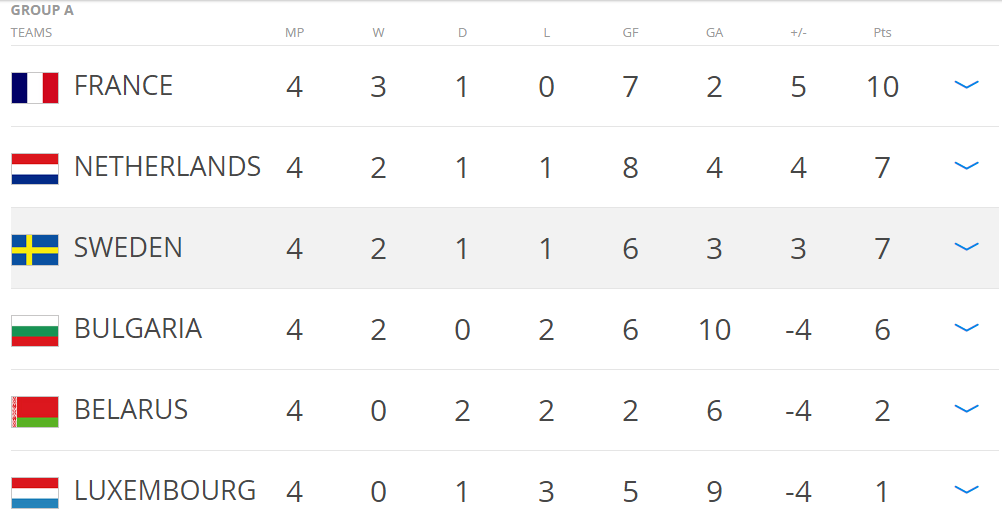Select the NETHERLANDS team name
The width and height of the screenshot is (1002, 517).
(167, 167)
